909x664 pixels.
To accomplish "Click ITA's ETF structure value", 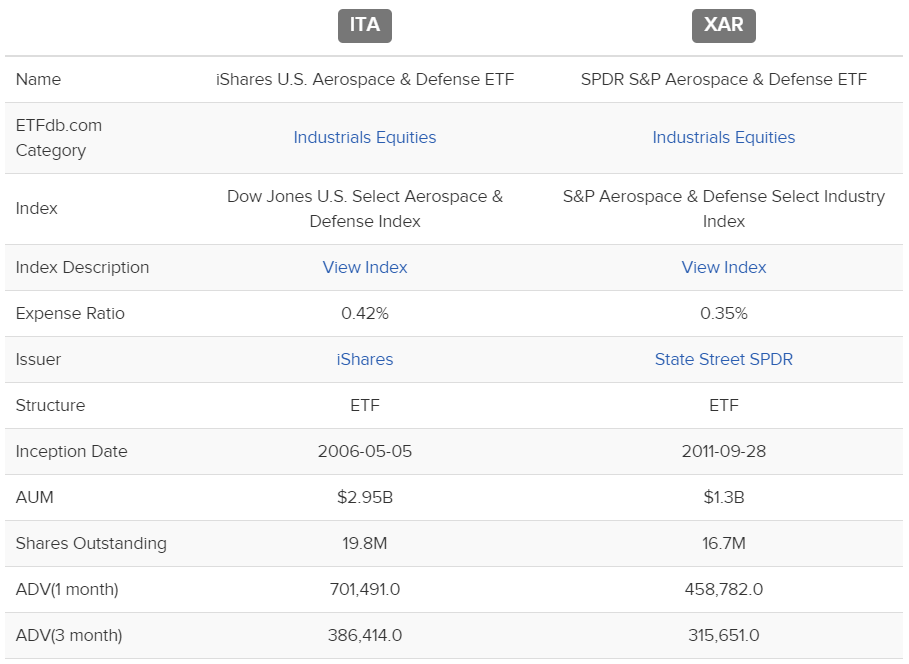I will (365, 405).
